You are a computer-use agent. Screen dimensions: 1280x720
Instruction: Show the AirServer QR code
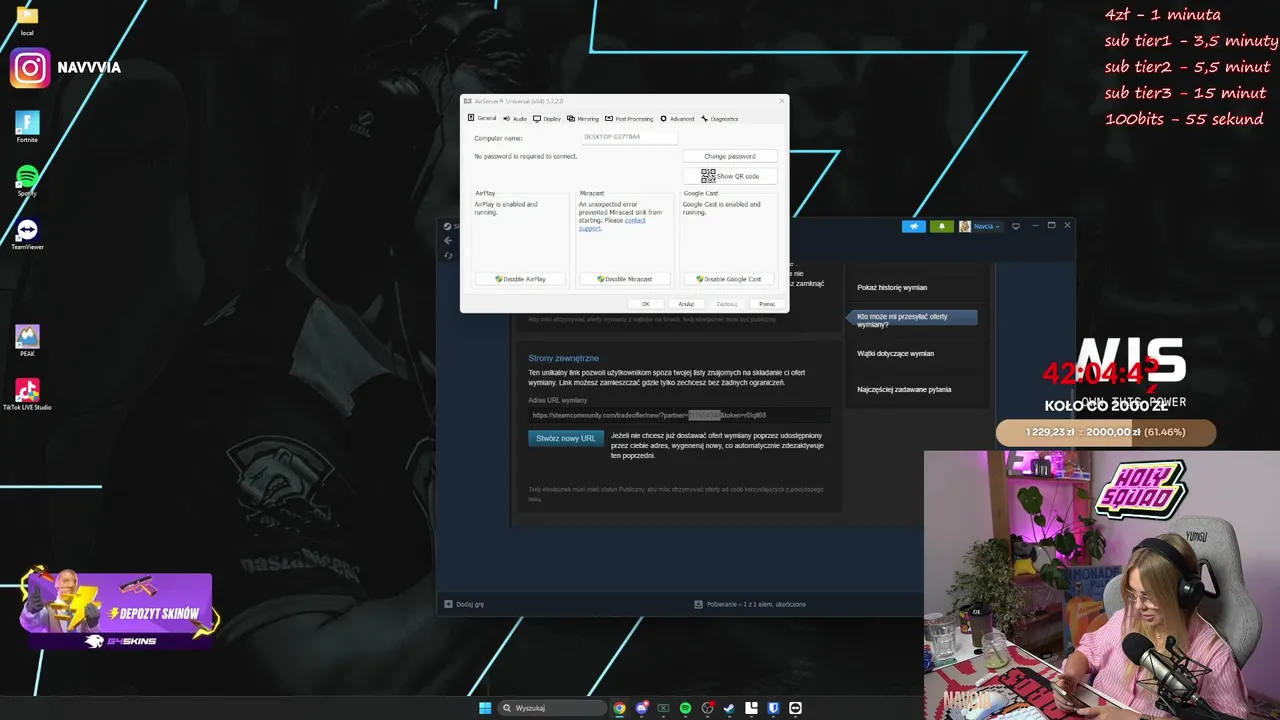tap(730, 176)
